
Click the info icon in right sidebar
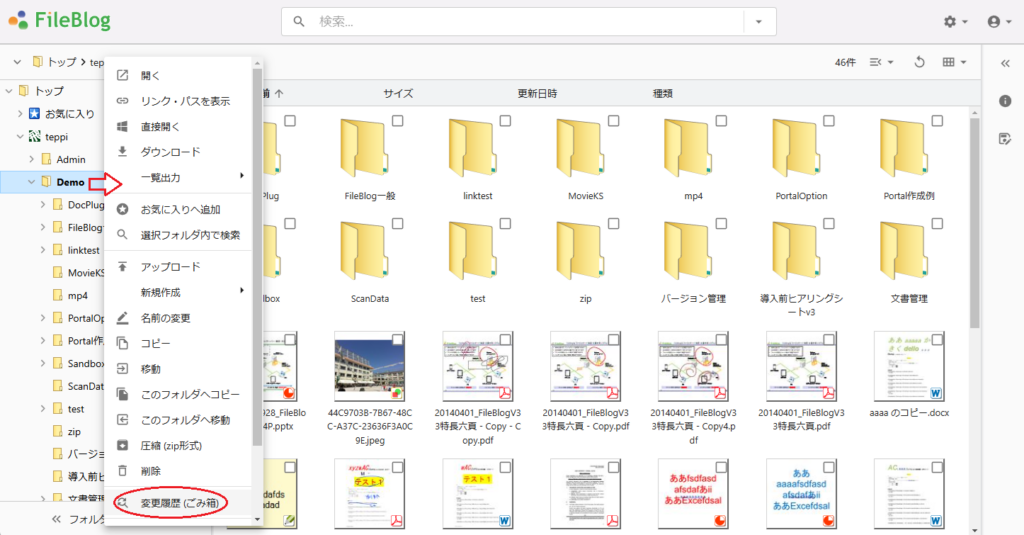click(x=1005, y=101)
